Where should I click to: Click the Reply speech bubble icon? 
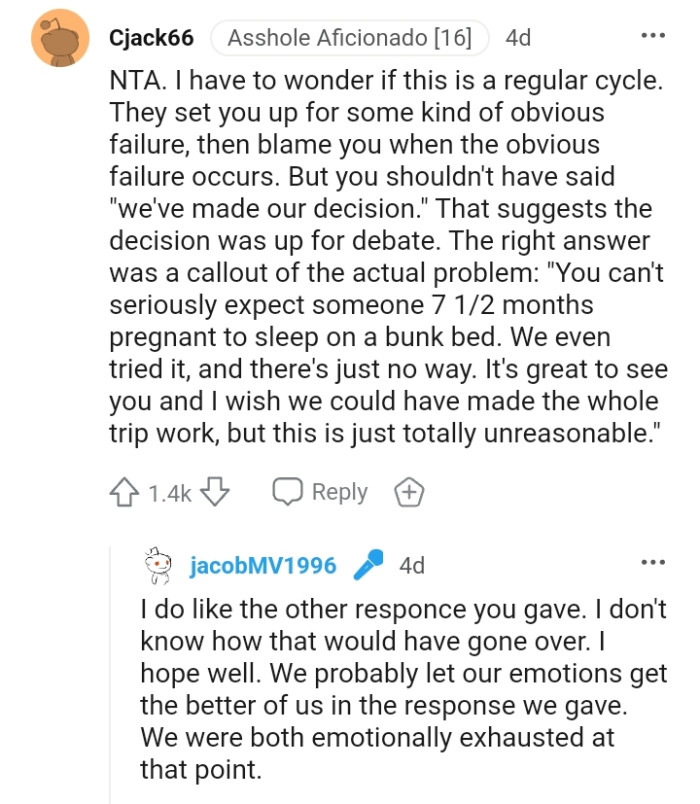pyautogui.click(x=290, y=491)
